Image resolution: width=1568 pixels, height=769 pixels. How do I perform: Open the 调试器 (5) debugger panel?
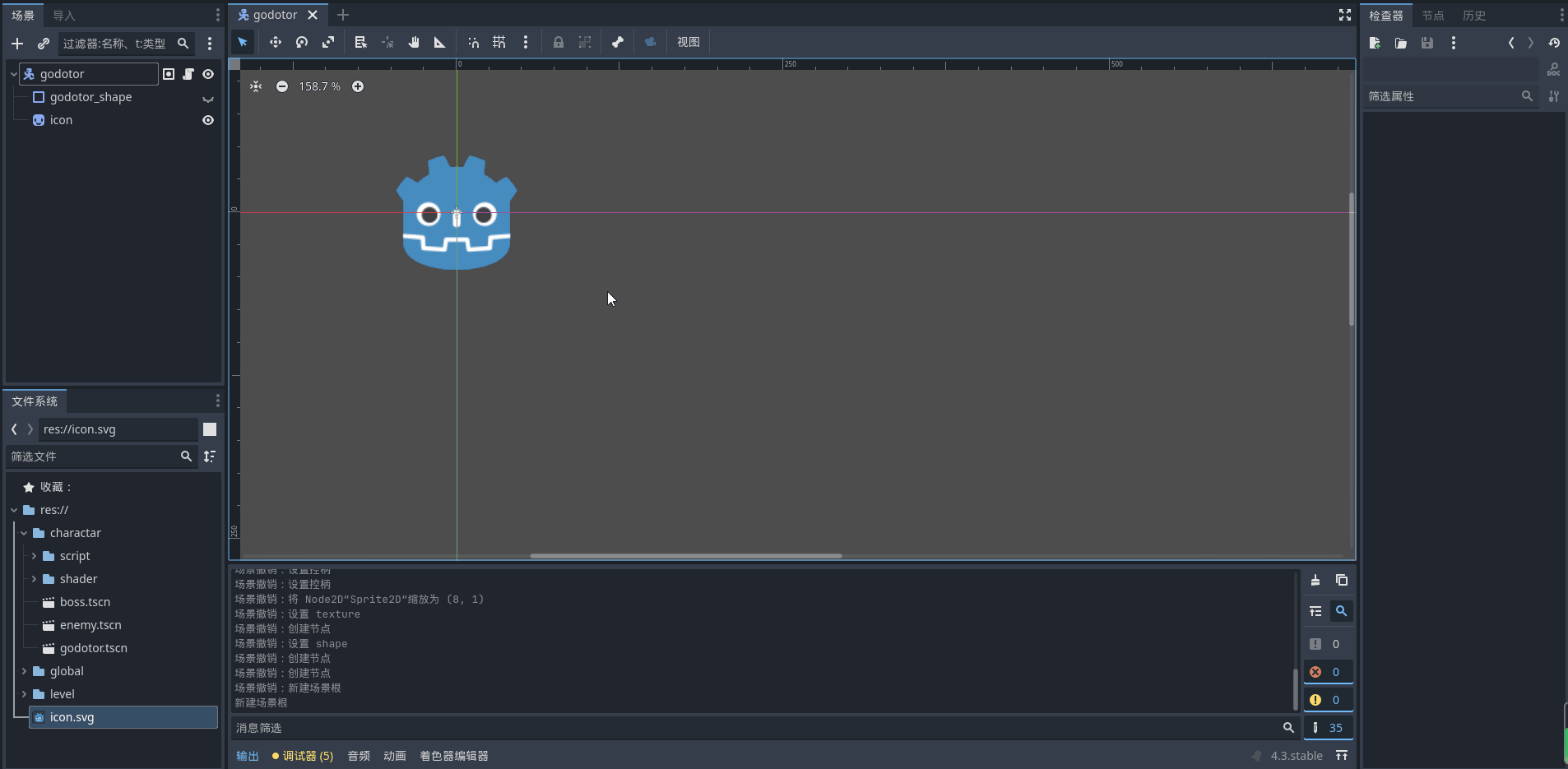pos(303,756)
